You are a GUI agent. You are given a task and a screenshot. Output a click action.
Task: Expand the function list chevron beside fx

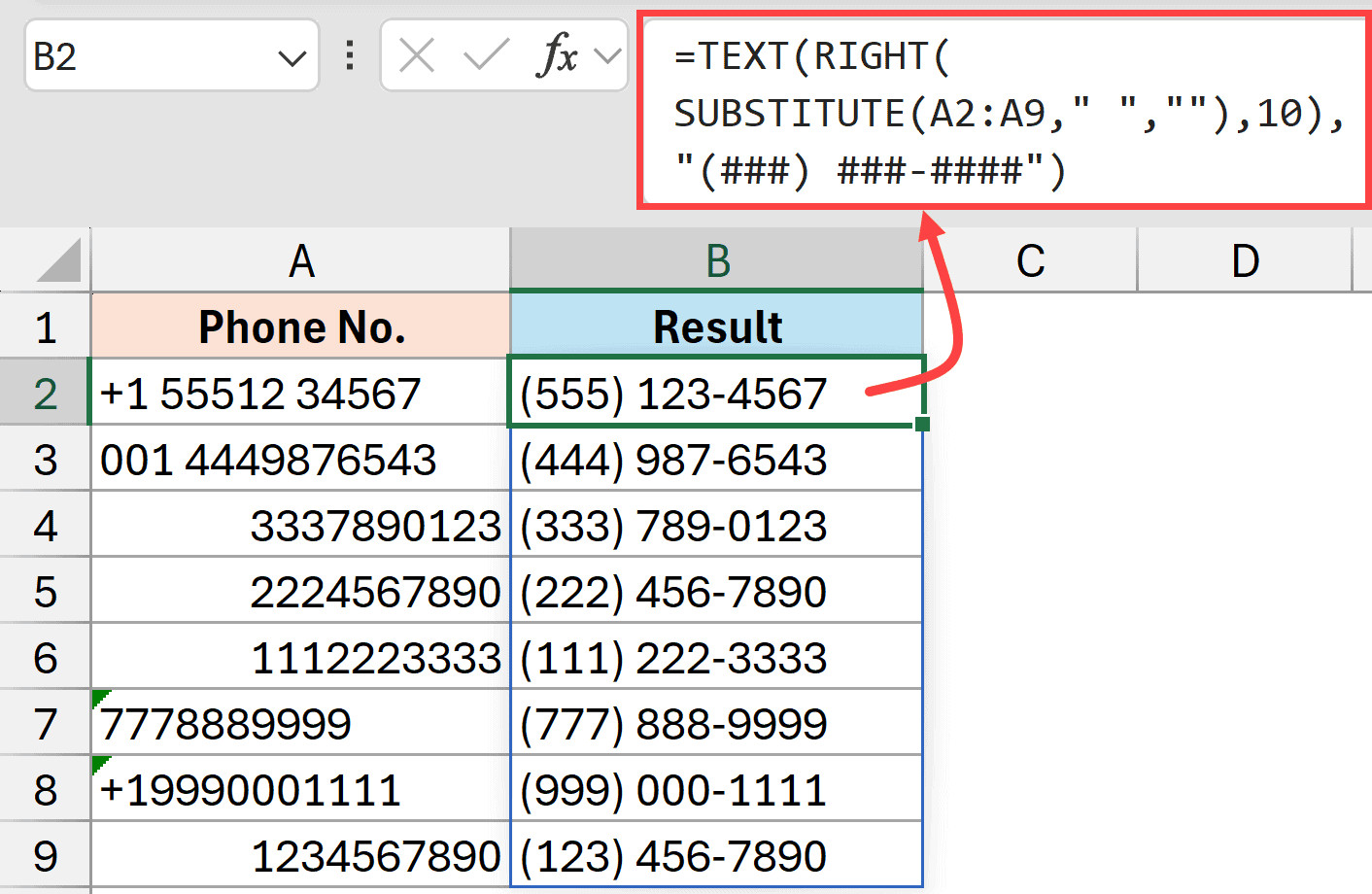[x=607, y=56]
